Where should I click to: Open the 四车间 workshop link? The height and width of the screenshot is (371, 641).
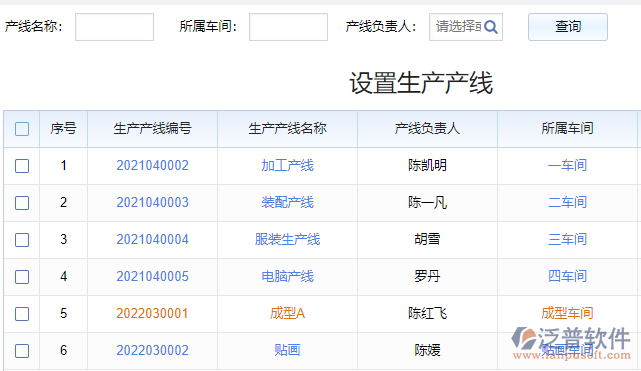point(567,276)
